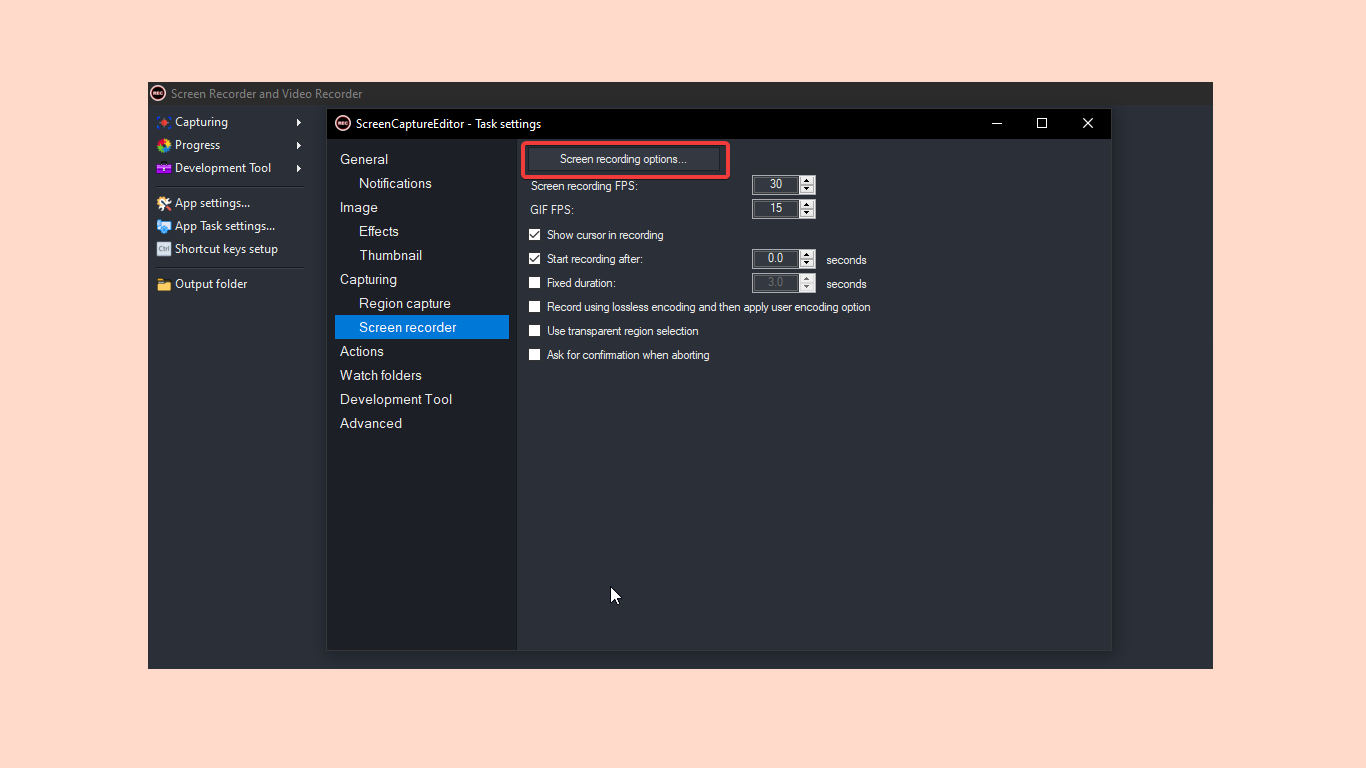Viewport: 1366px width, 768px height.
Task: Enable Ask for confirmation when aborting
Action: pyautogui.click(x=534, y=355)
